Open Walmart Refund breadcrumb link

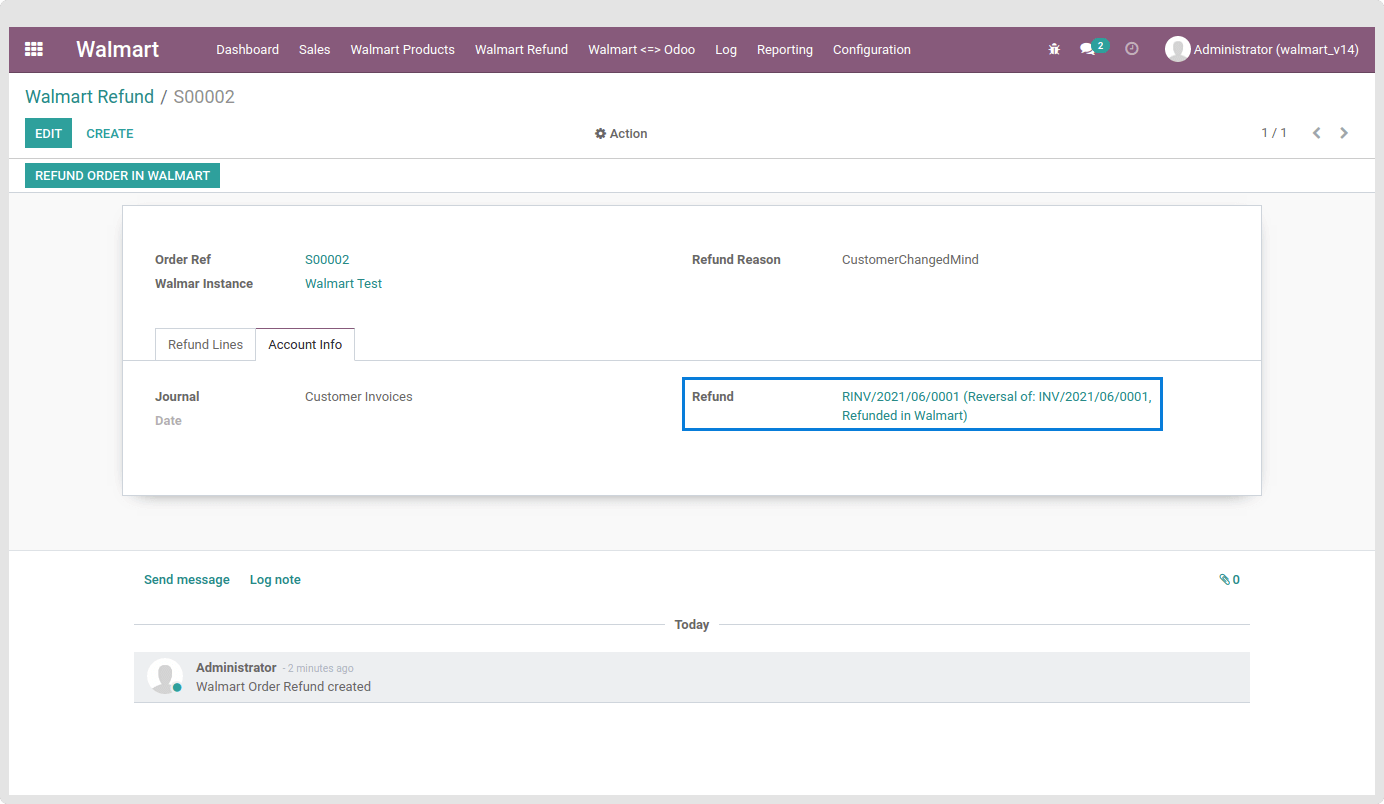(x=89, y=97)
